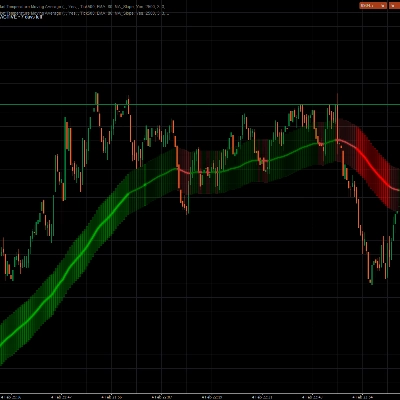The width and height of the screenshot is (400, 400).
Task: Select the first indicator label line at top left
Action: point(83,7)
